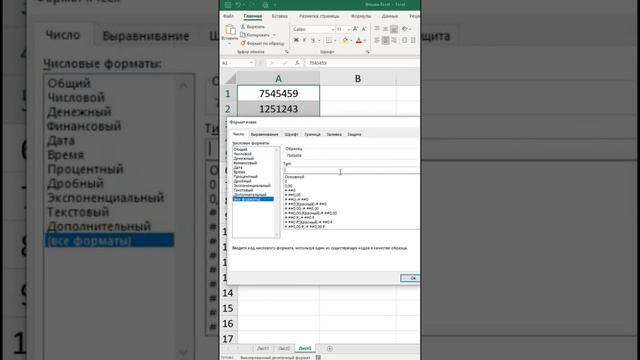This screenshot has width=640, height=360.
Task: Click the formula bar showing 7545459
Action: pos(363,63)
